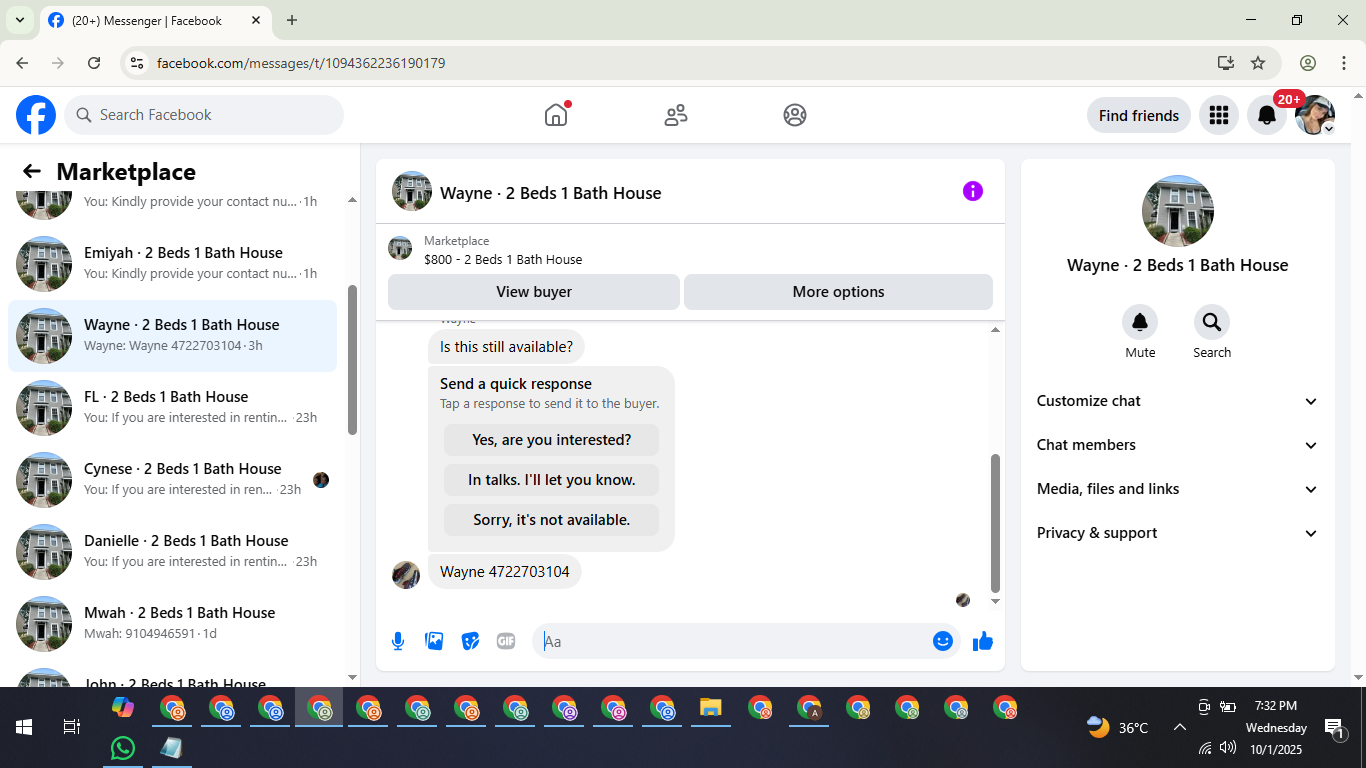Click the install app icon in address bar
The height and width of the screenshot is (768, 1366).
[x=1226, y=63]
